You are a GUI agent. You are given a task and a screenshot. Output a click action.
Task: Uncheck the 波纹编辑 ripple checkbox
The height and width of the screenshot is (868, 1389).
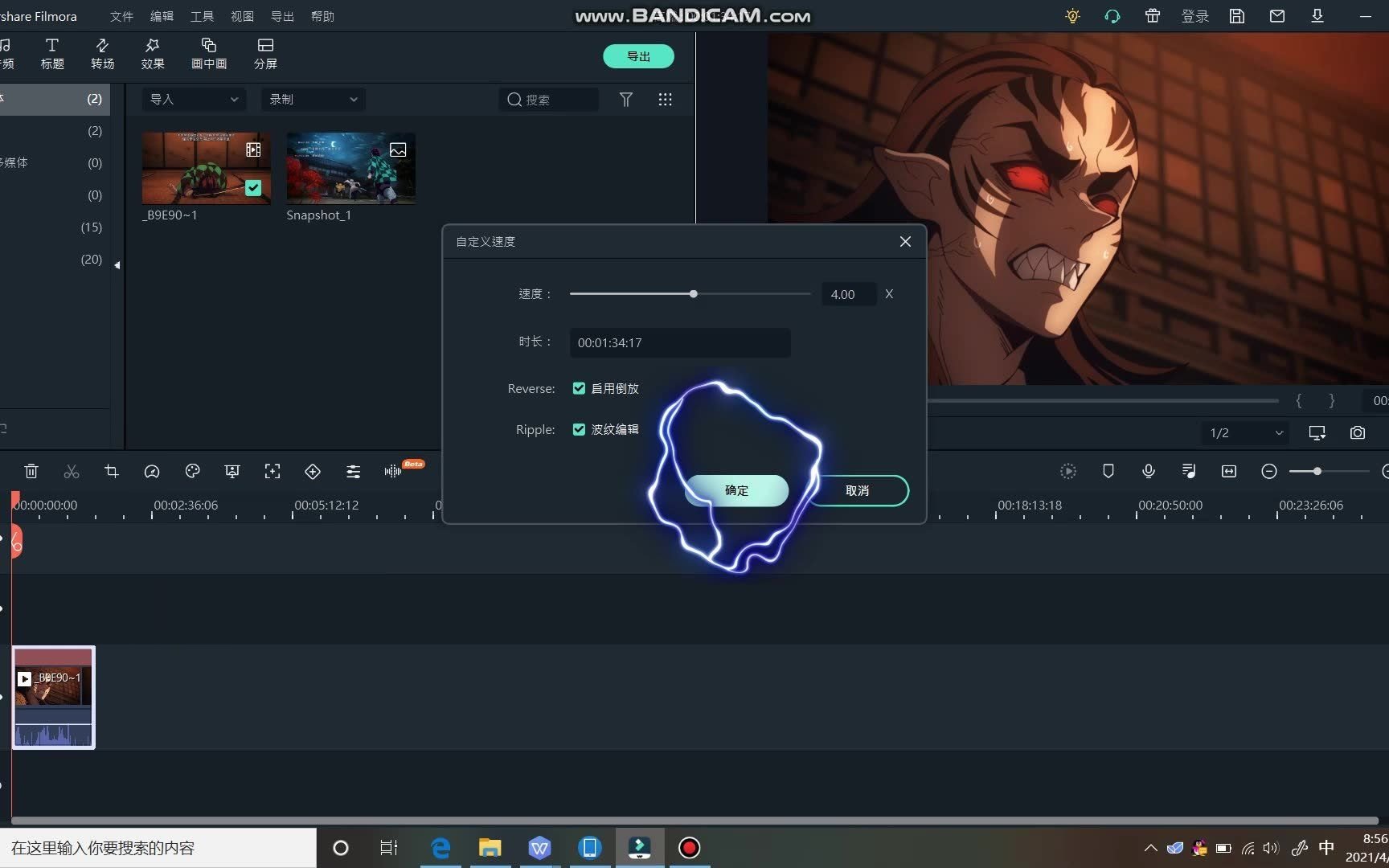coord(579,429)
